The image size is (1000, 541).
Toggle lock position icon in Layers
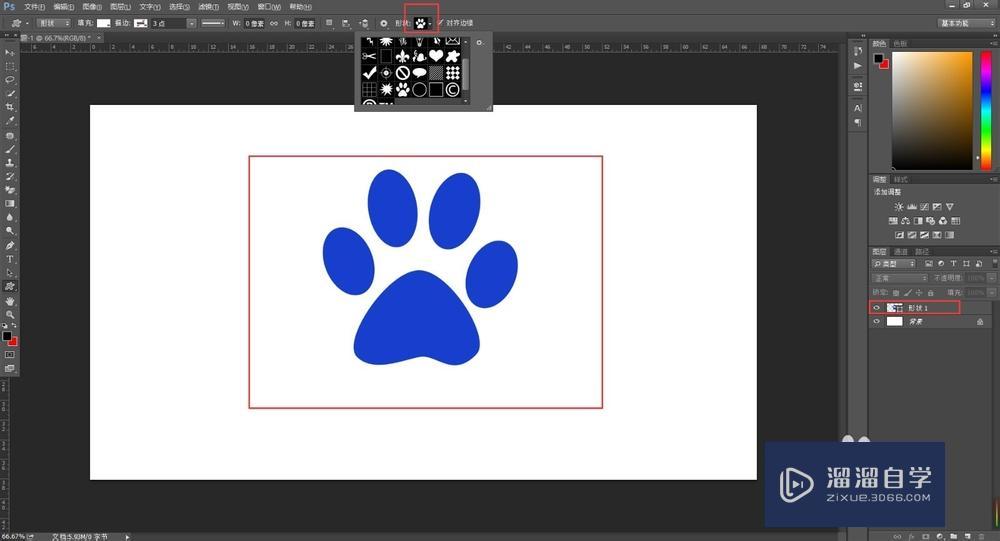(x=919, y=293)
